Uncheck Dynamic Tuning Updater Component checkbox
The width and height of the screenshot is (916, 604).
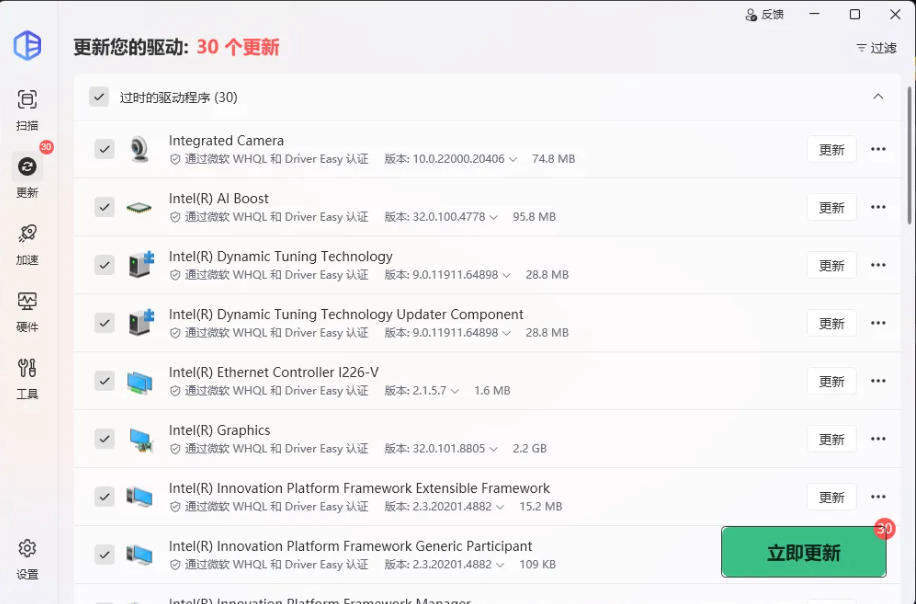tap(105, 322)
